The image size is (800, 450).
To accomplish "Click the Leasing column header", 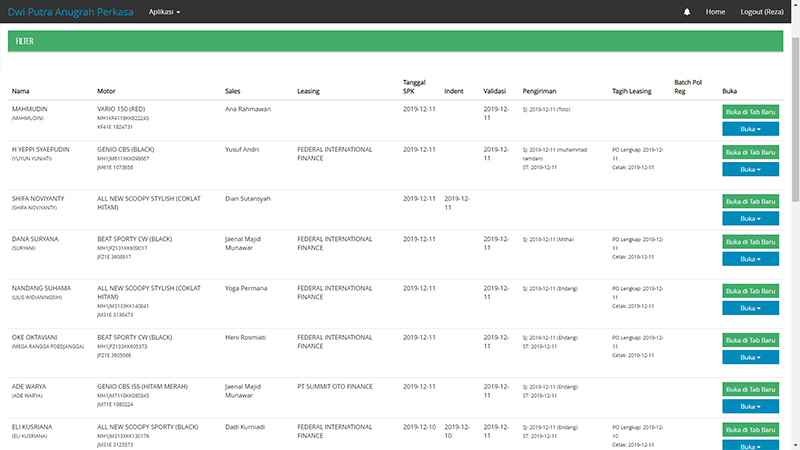I will click(308, 91).
